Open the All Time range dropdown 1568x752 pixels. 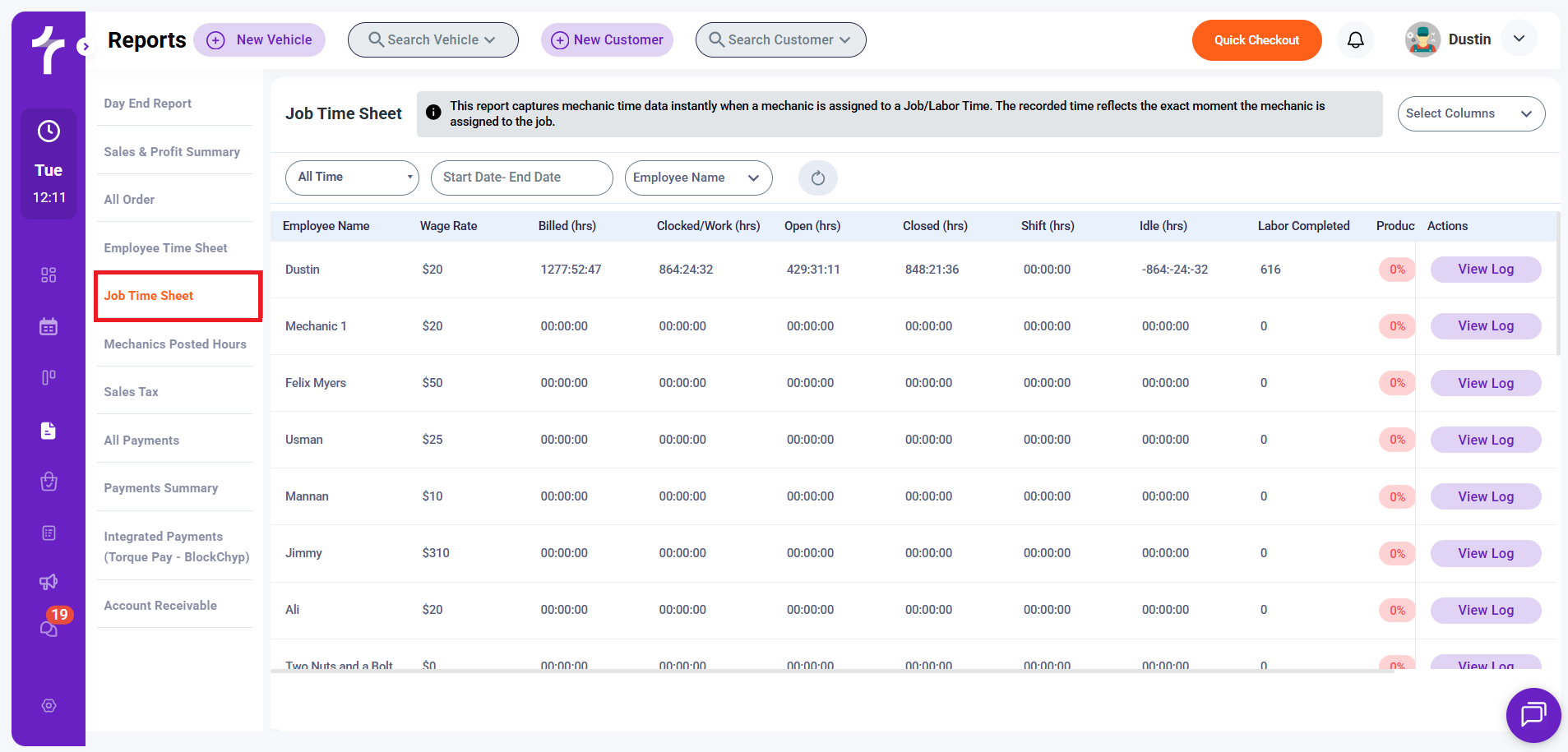point(352,178)
